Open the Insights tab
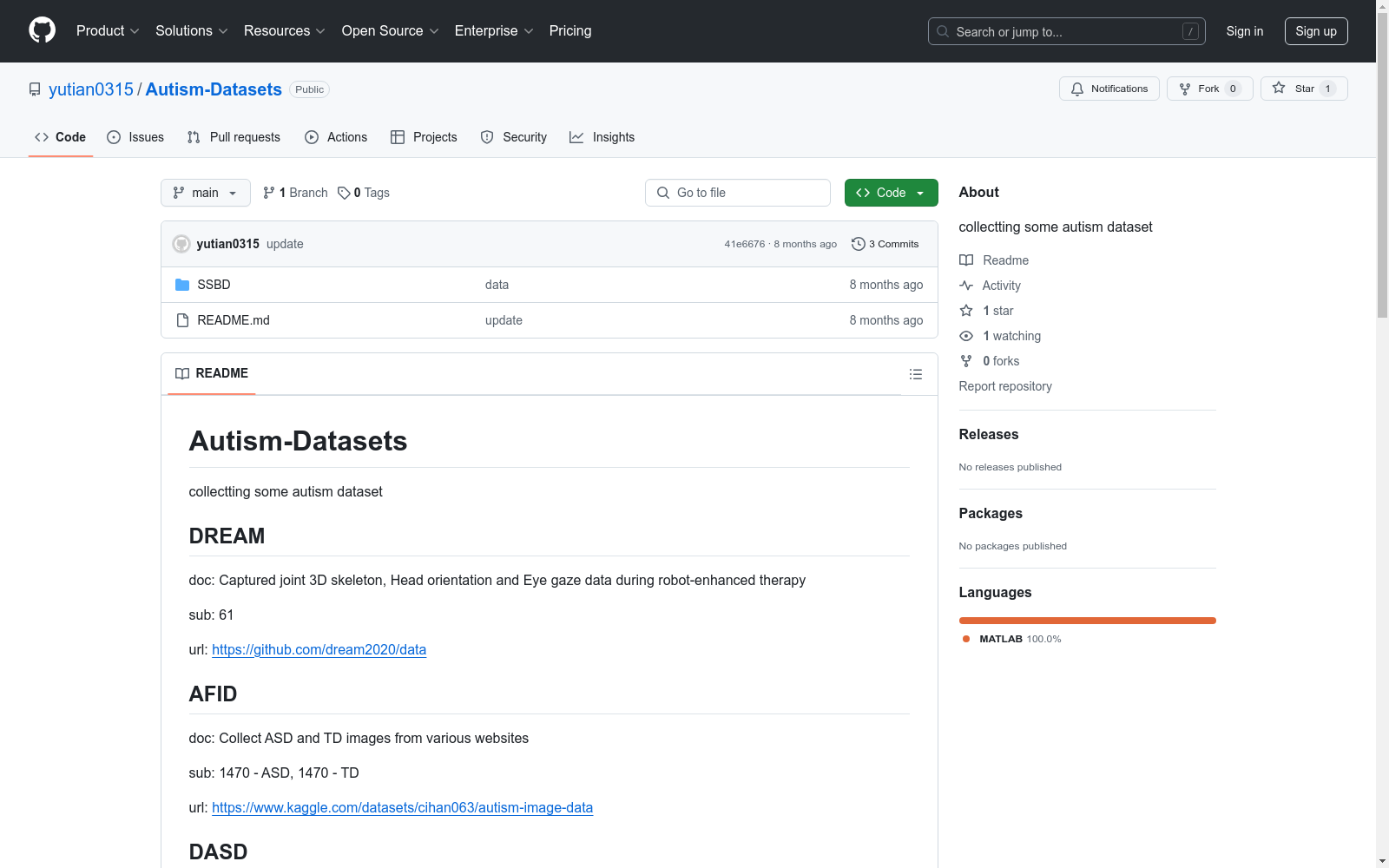This screenshot has width=1389, height=868. [x=602, y=137]
